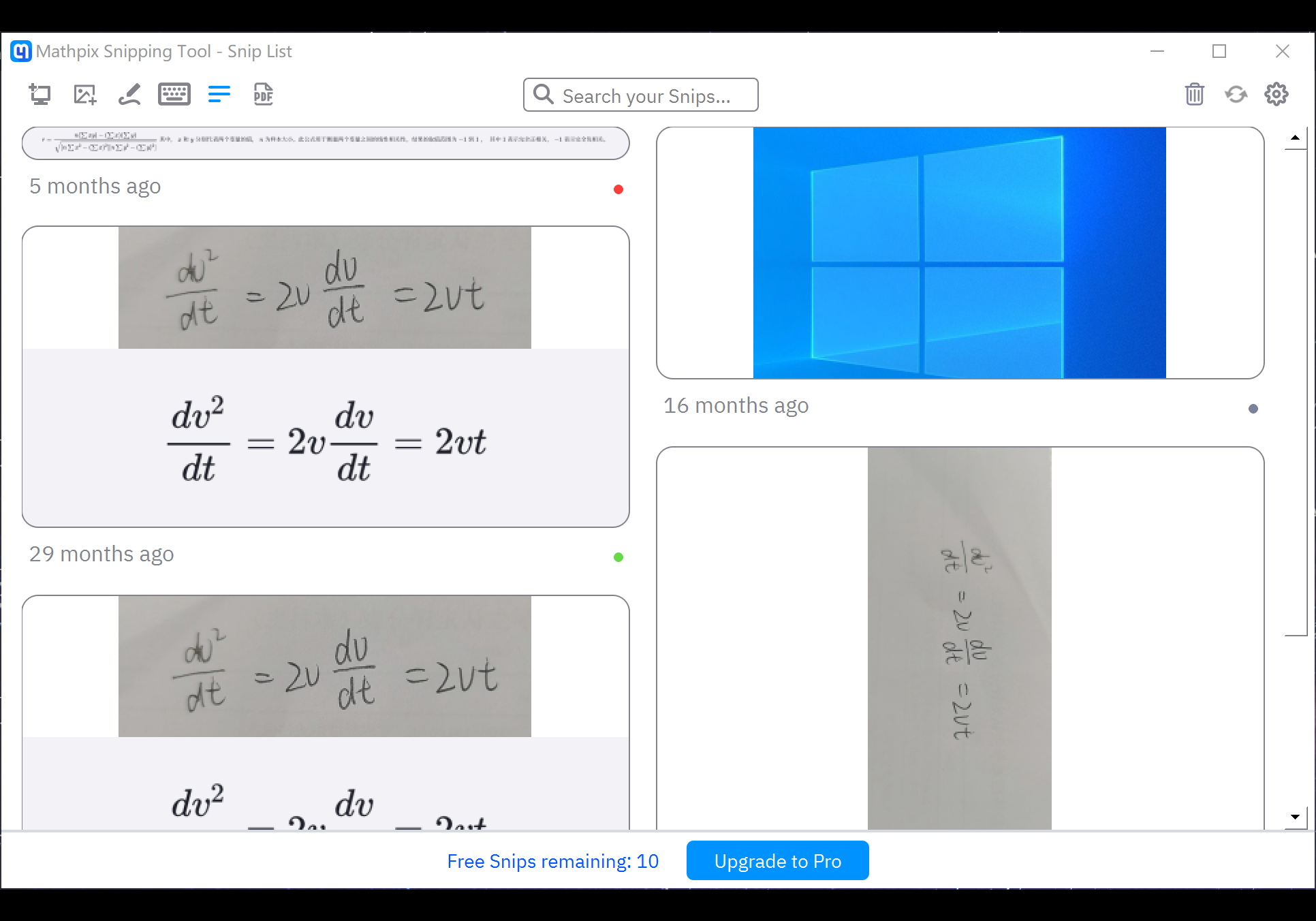Open the keyboard equation editor icon
The width and height of the screenshot is (1316, 921).
(174, 94)
